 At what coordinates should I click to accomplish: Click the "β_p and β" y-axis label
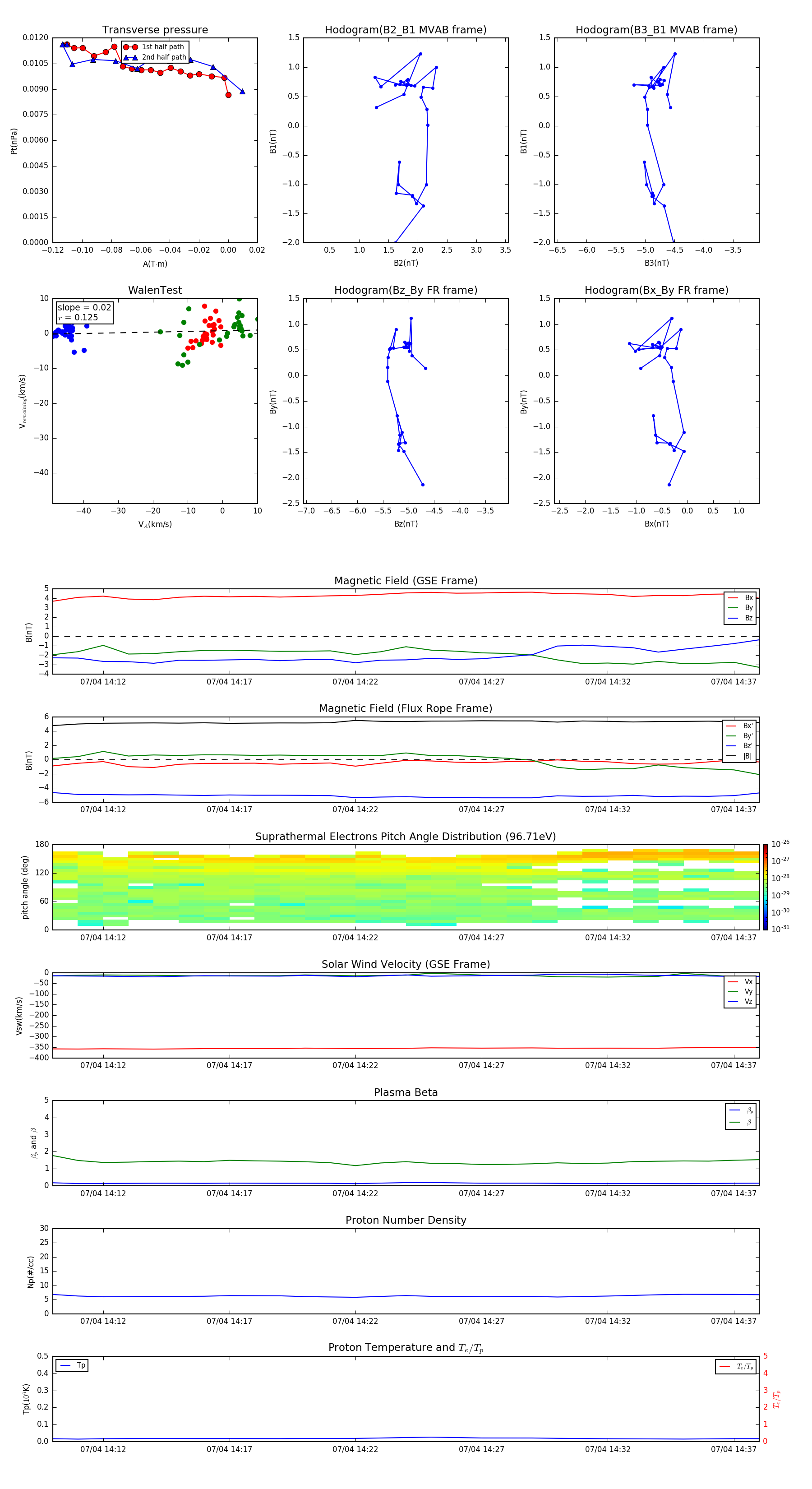pyautogui.click(x=33, y=1143)
